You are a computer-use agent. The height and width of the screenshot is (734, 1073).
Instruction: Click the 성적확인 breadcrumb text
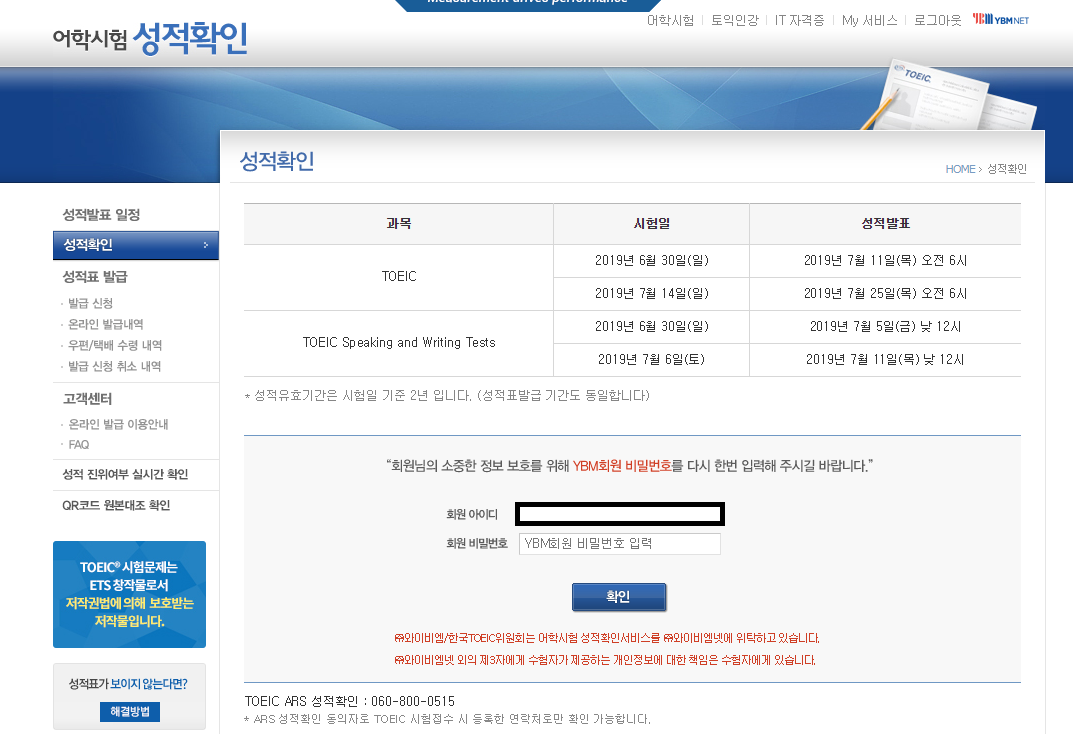[x=1007, y=169]
